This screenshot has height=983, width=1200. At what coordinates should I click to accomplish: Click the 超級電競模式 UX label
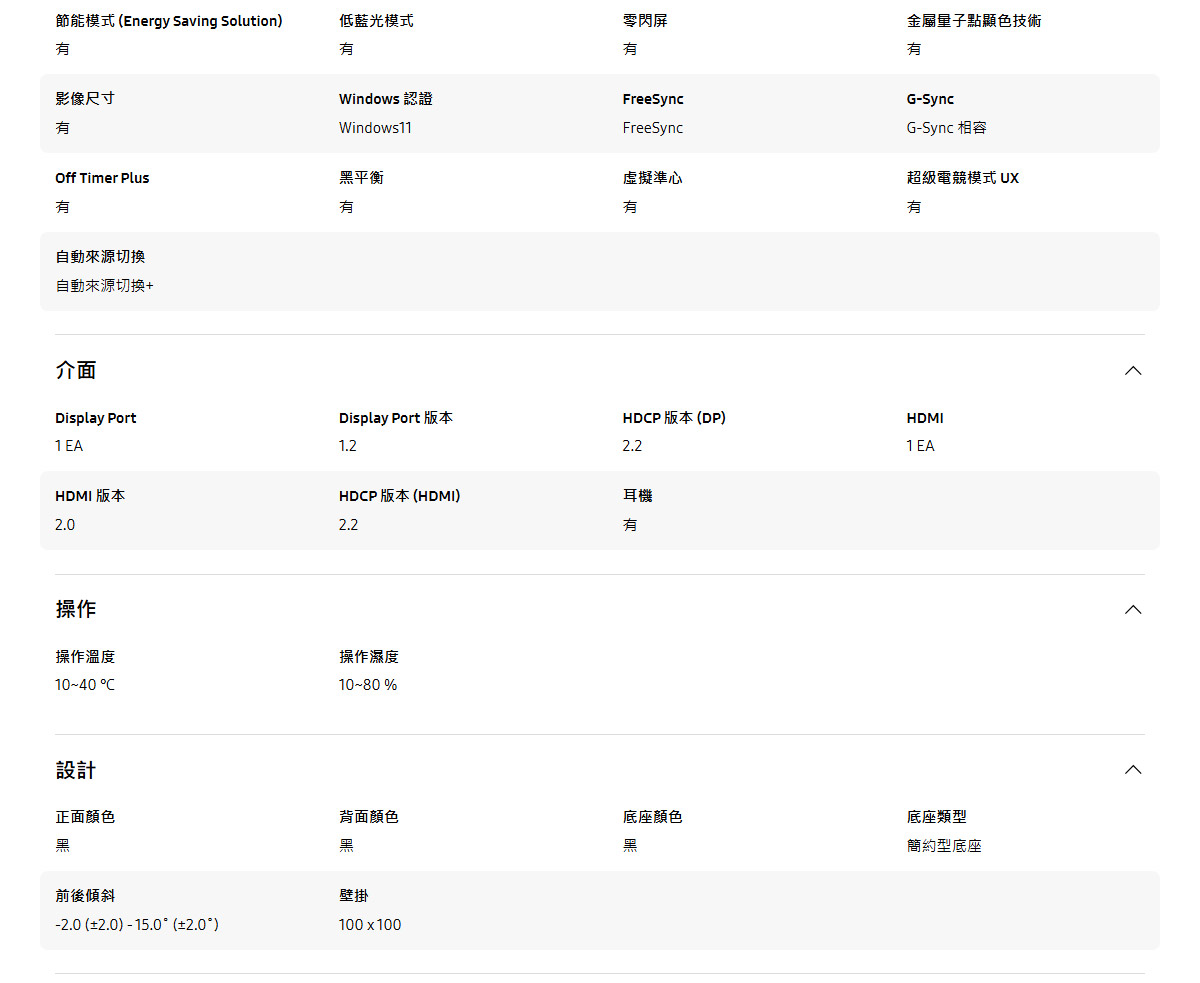click(962, 178)
